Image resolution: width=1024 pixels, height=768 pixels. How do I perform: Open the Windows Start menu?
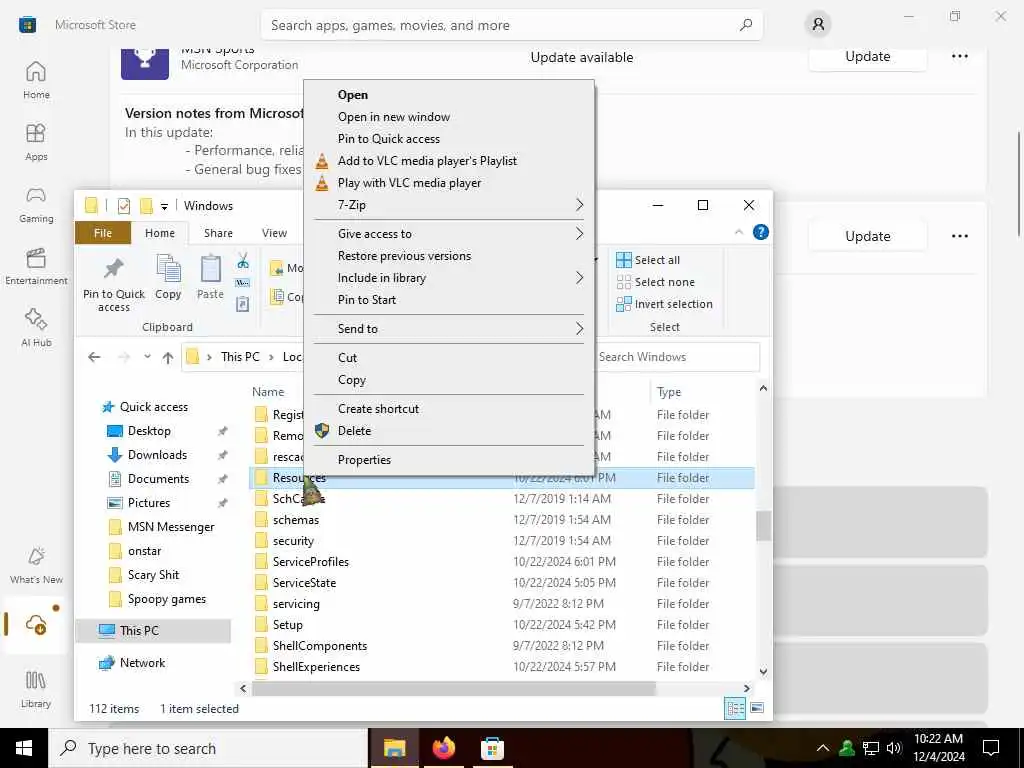(x=24, y=748)
